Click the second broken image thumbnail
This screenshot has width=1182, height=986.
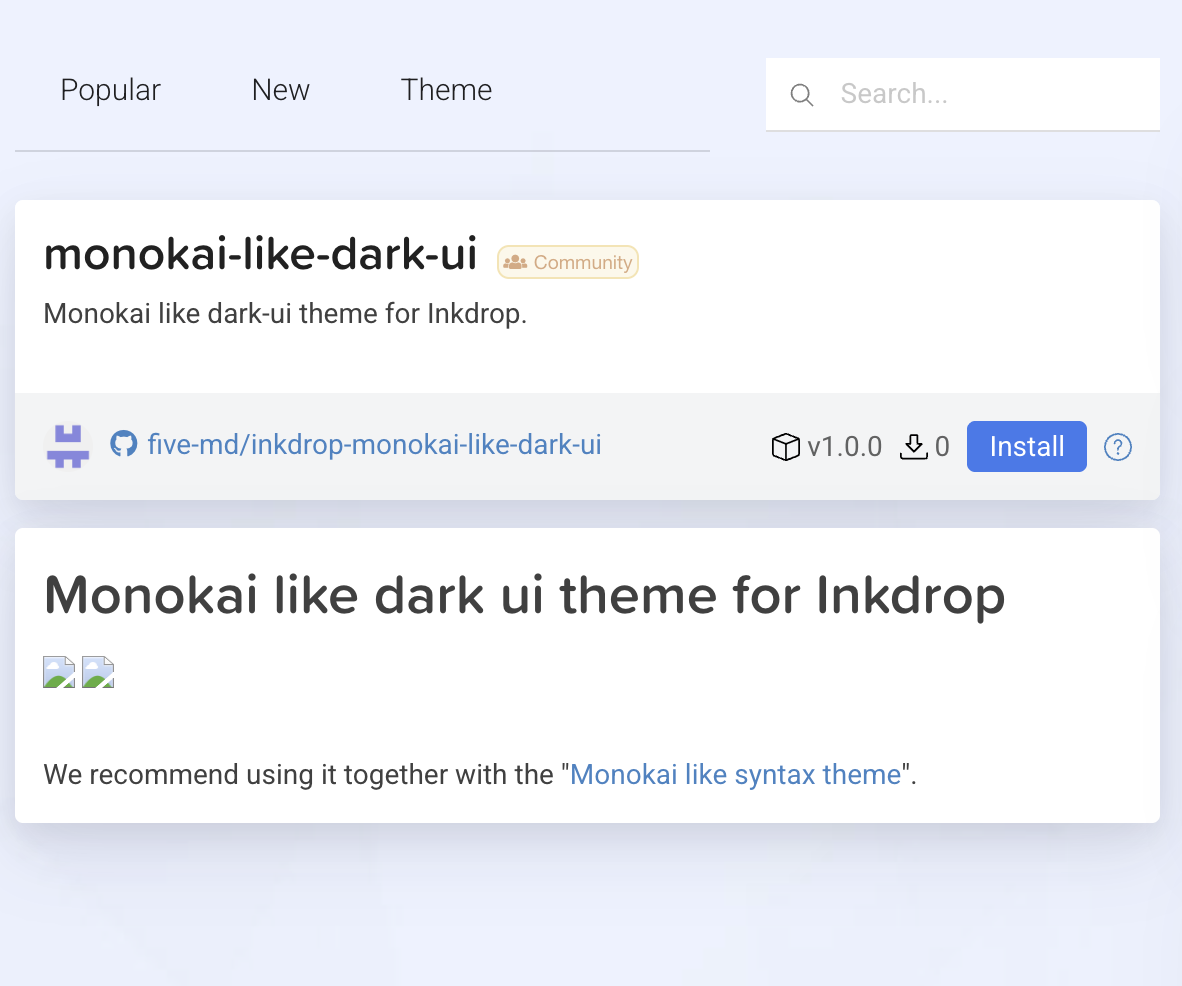[98, 672]
